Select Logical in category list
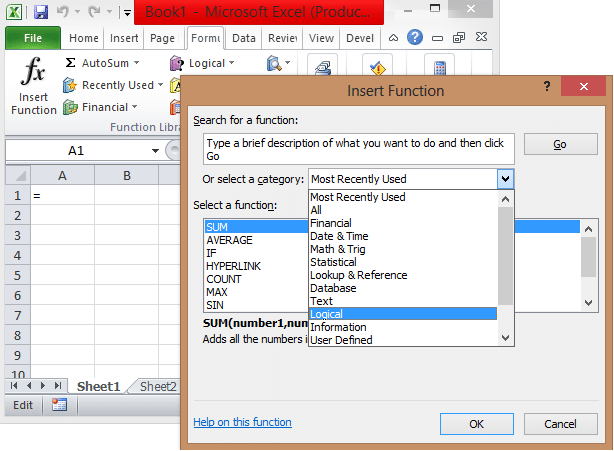Viewport: 614px width, 451px height. click(x=403, y=314)
